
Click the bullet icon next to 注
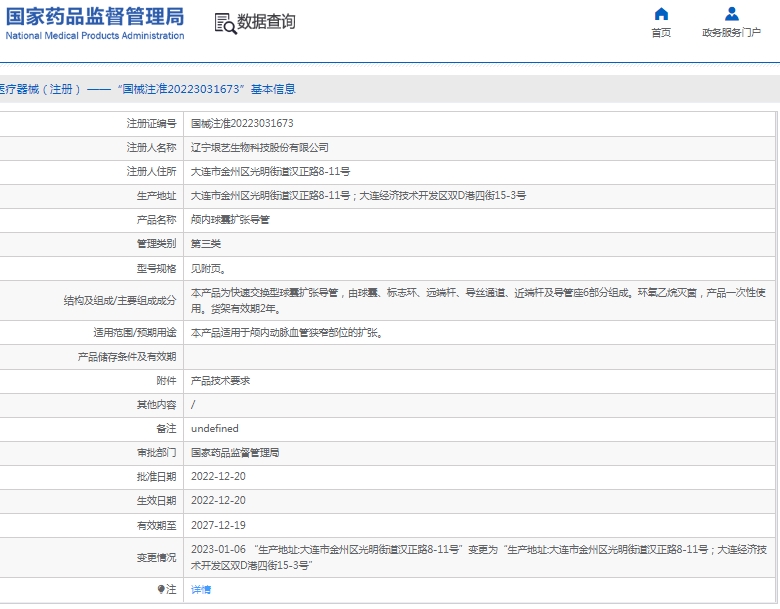pos(161,590)
